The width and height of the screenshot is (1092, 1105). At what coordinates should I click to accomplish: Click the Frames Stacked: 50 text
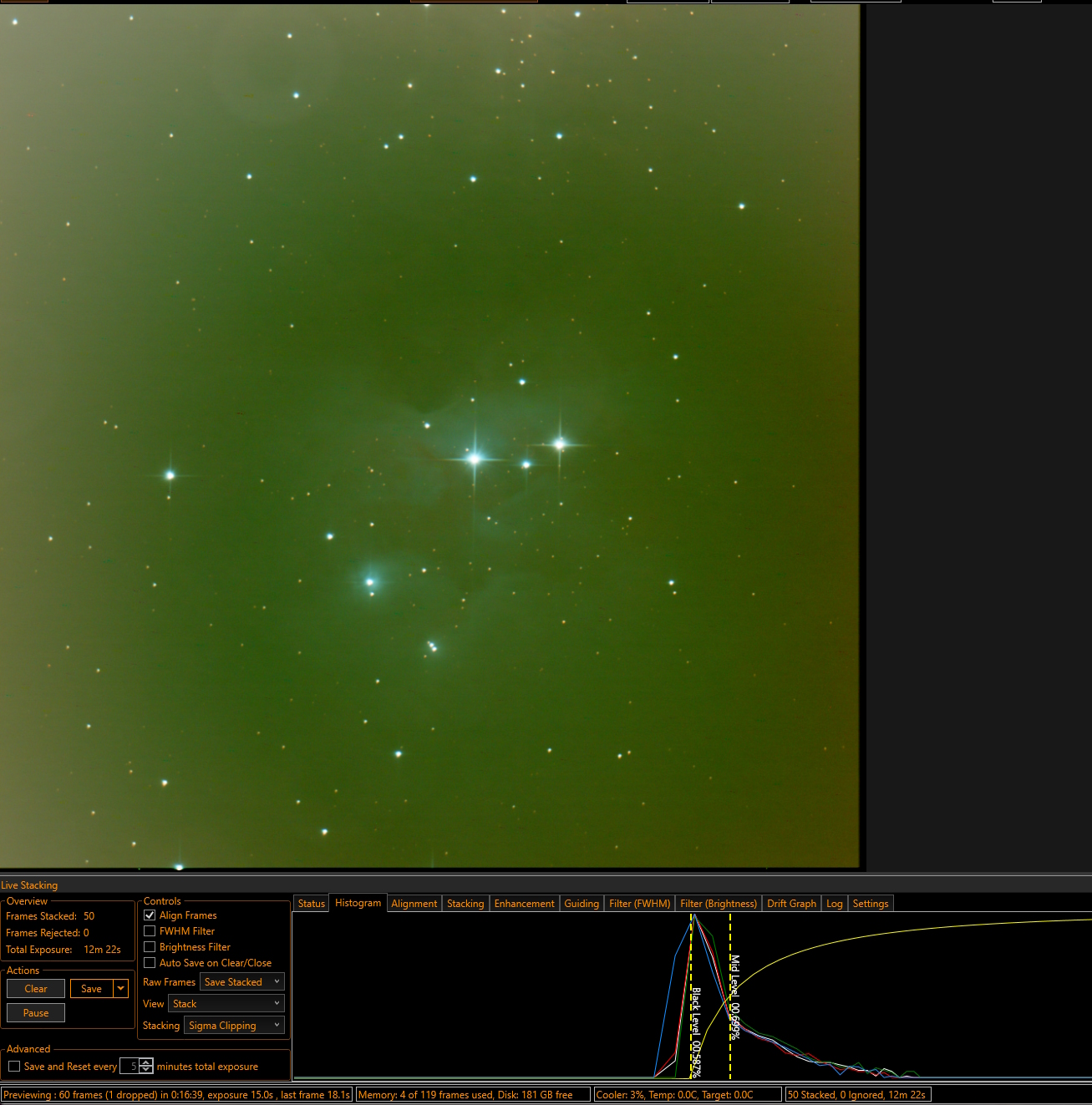tap(50, 916)
